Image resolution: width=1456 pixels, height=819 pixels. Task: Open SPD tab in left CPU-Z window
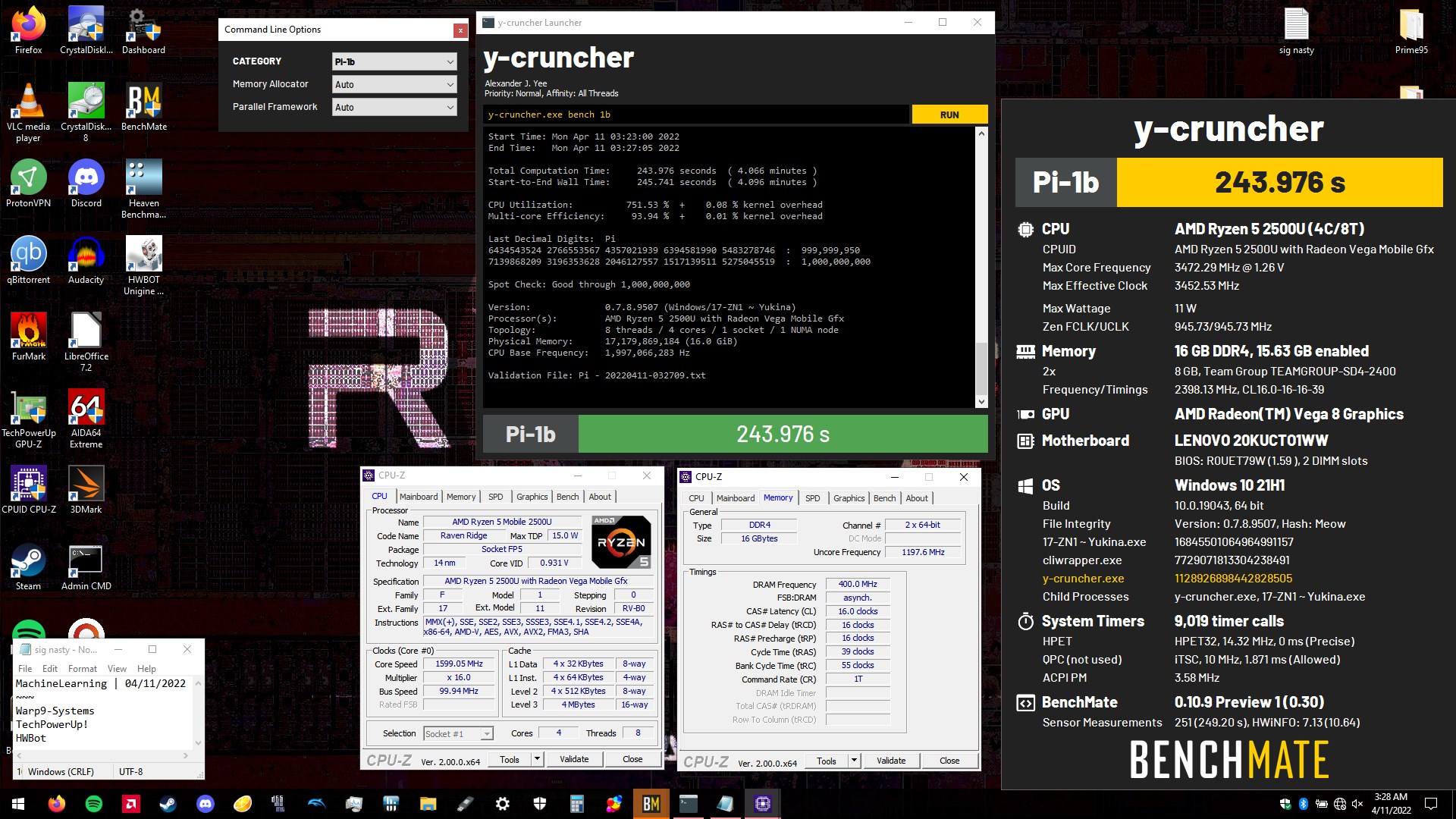495,497
